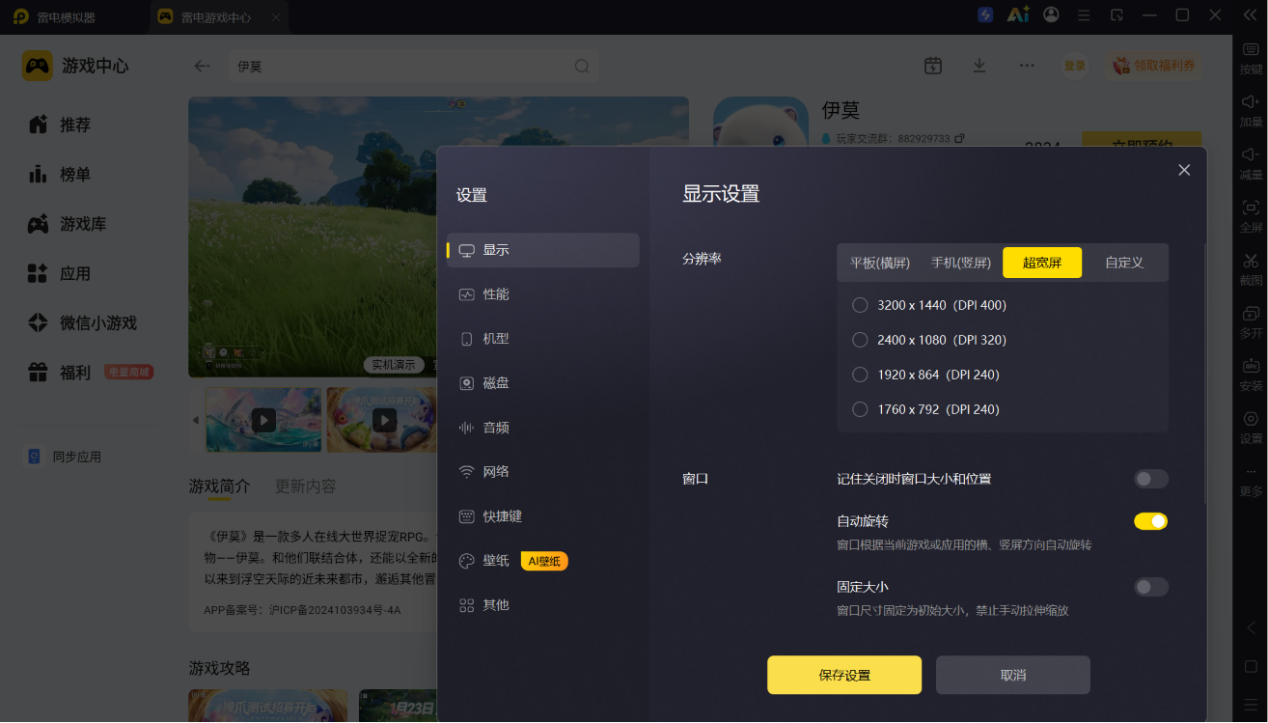Click the search magnifier icon
Viewport: 1268px width, 723px height.
pyautogui.click(x=582, y=66)
